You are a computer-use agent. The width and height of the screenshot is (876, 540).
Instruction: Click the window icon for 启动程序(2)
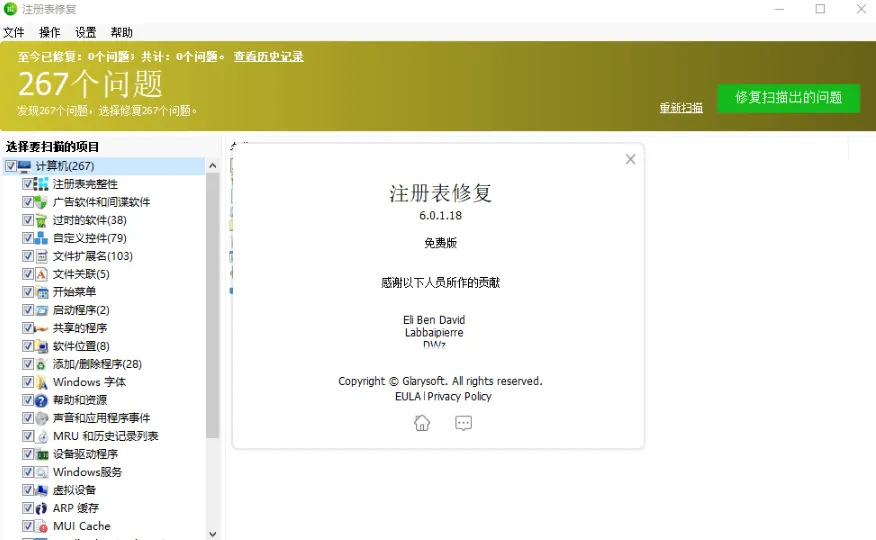(41, 310)
